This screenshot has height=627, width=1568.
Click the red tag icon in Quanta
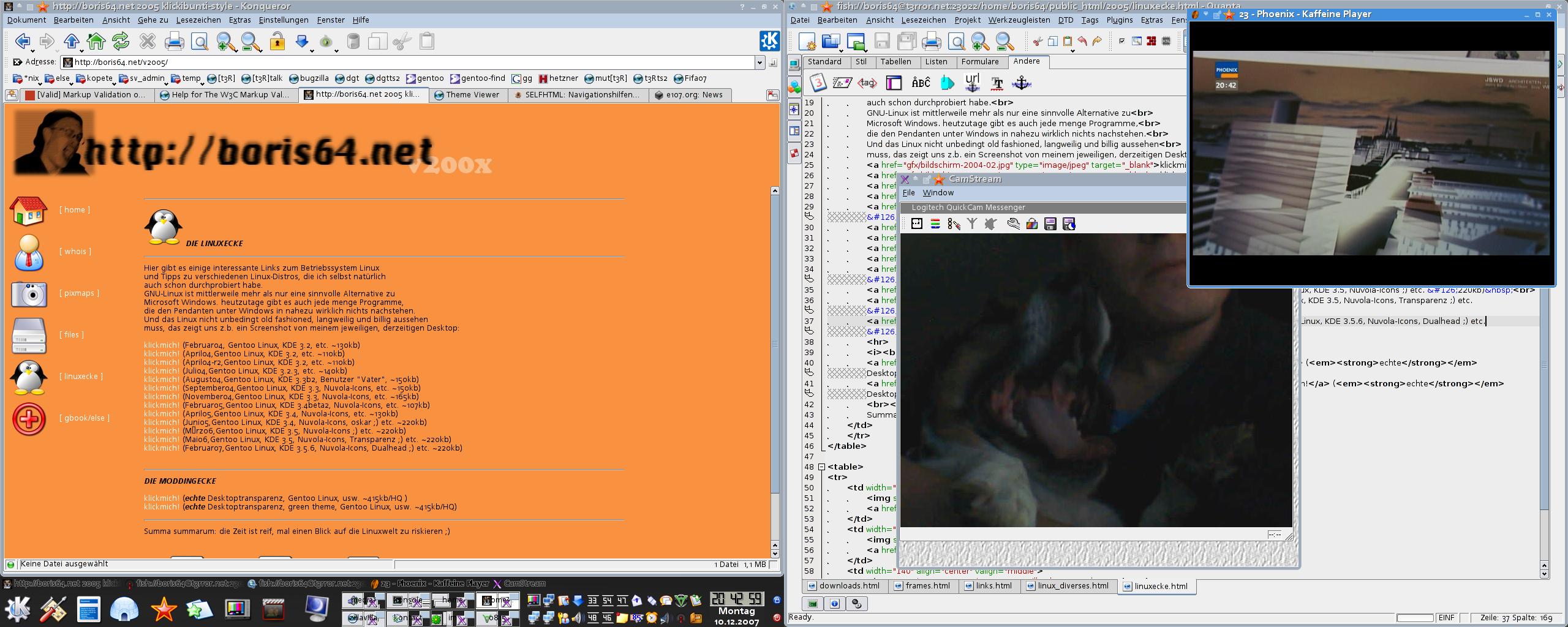[867, 83]
